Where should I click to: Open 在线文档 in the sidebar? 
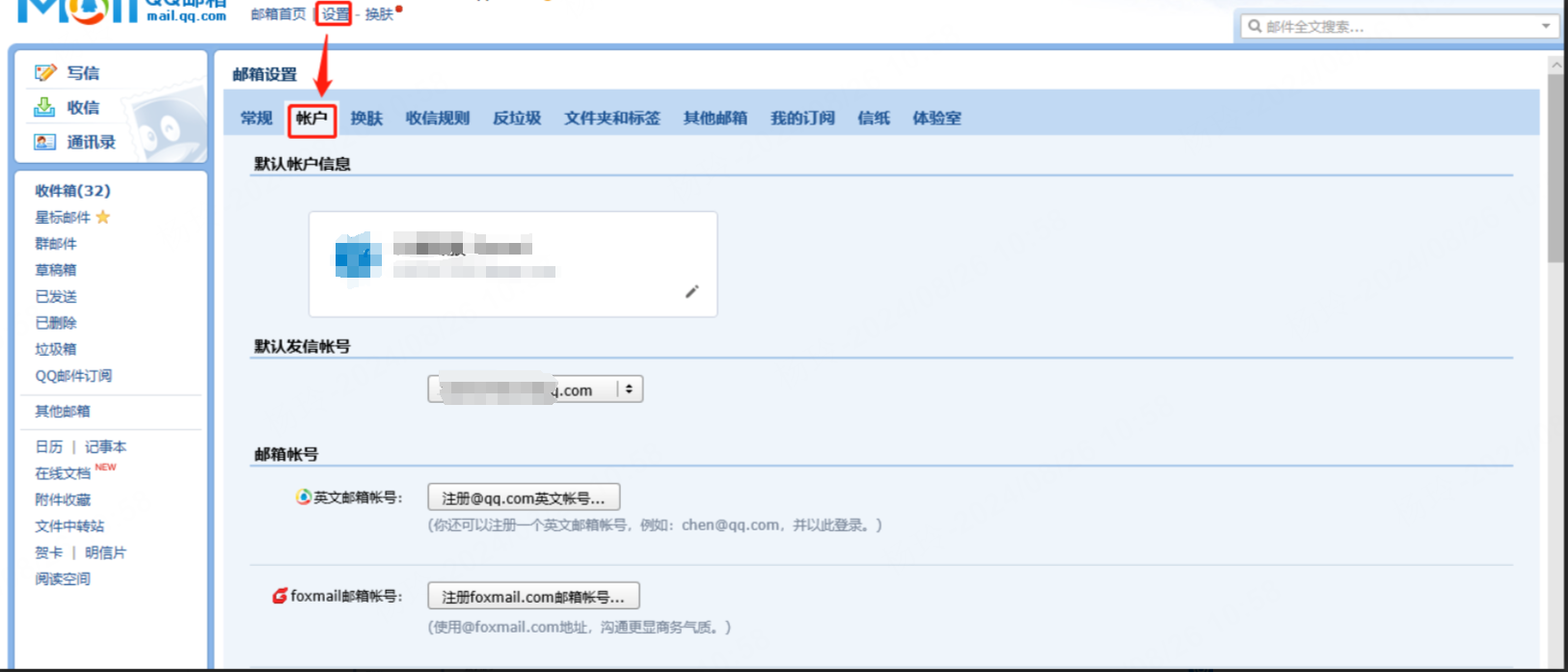coord(63,473)
